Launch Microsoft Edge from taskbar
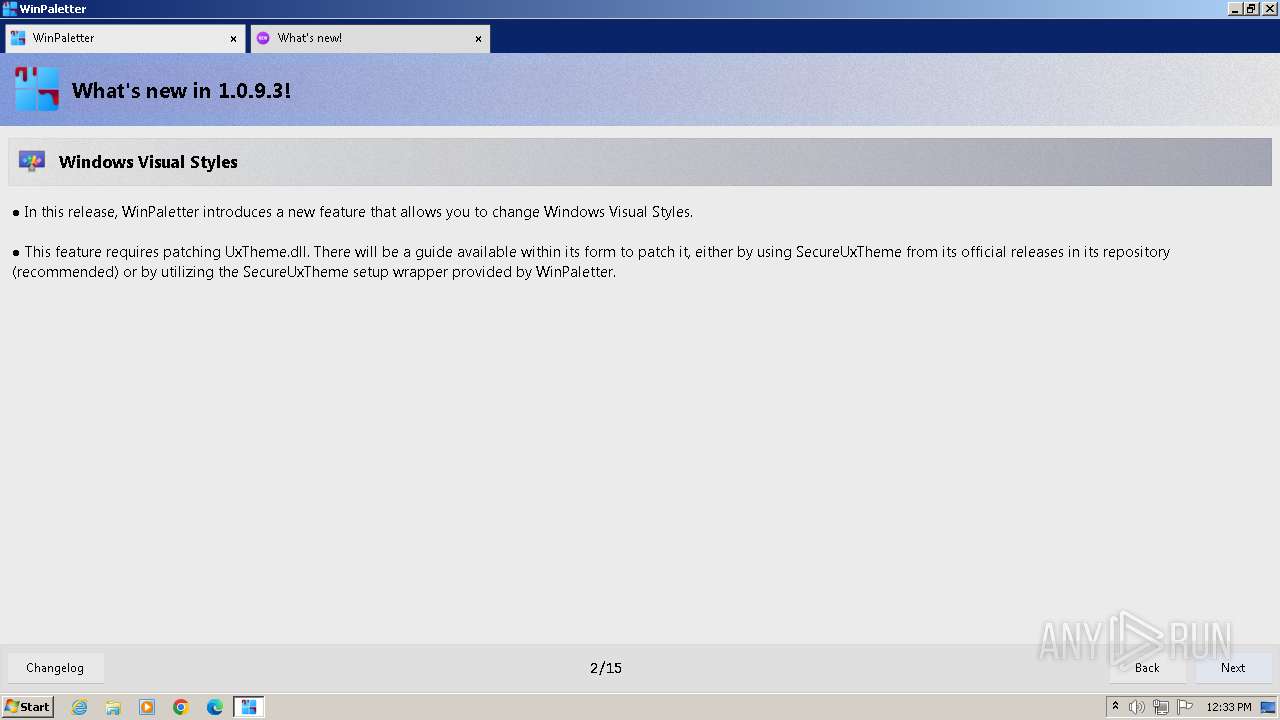 point(215,707)
